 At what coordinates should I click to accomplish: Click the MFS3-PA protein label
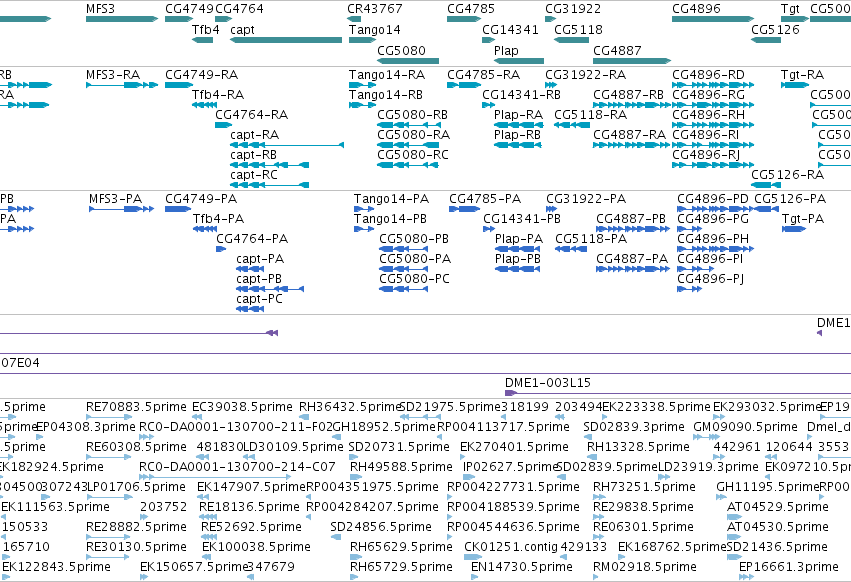click(116, 199)
